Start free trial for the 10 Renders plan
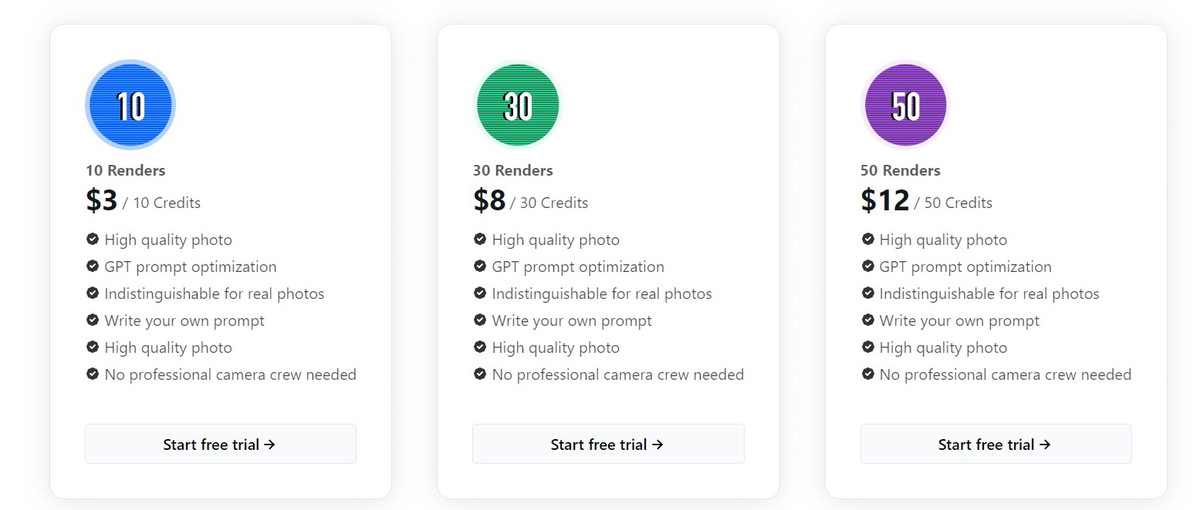 [x=220, y=444]
